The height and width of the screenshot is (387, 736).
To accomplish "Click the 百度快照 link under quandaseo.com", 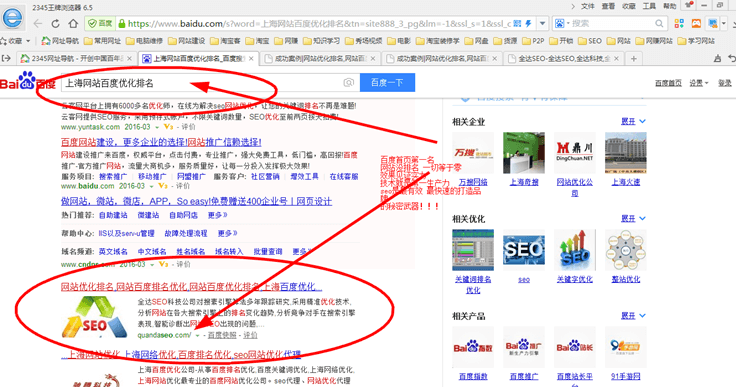I will tap(222, 335).
